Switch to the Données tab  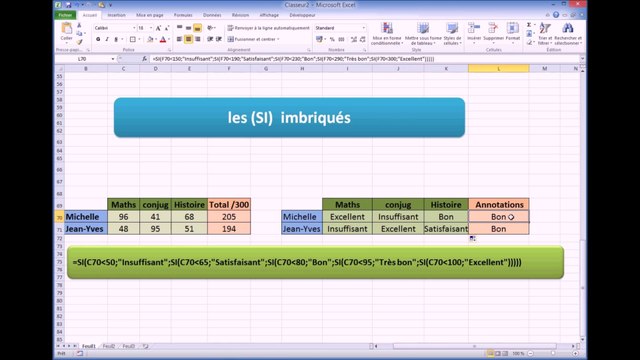click(x=212, y=15)
